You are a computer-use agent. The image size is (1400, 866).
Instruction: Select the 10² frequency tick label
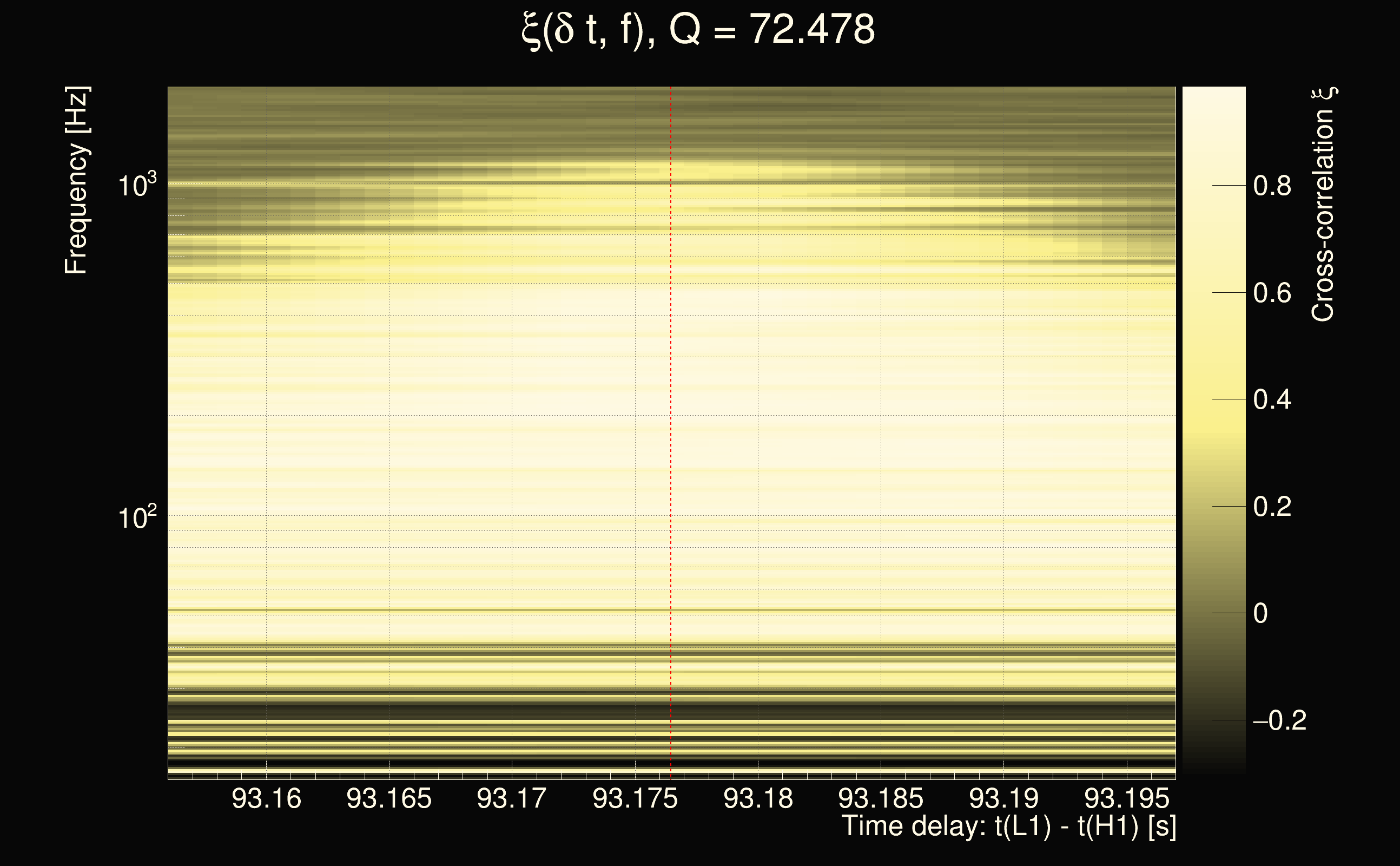pos(137,518)
